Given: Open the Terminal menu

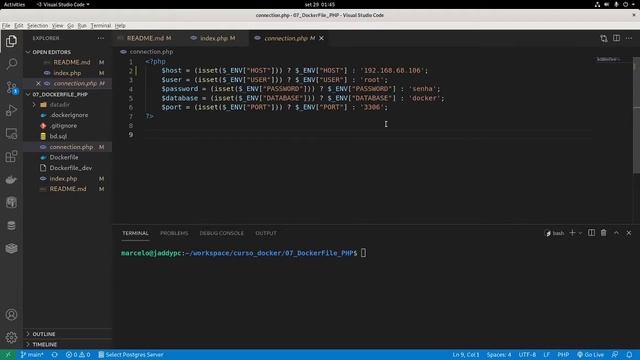Looking at the screenshot, I should [x=101, y=25].
